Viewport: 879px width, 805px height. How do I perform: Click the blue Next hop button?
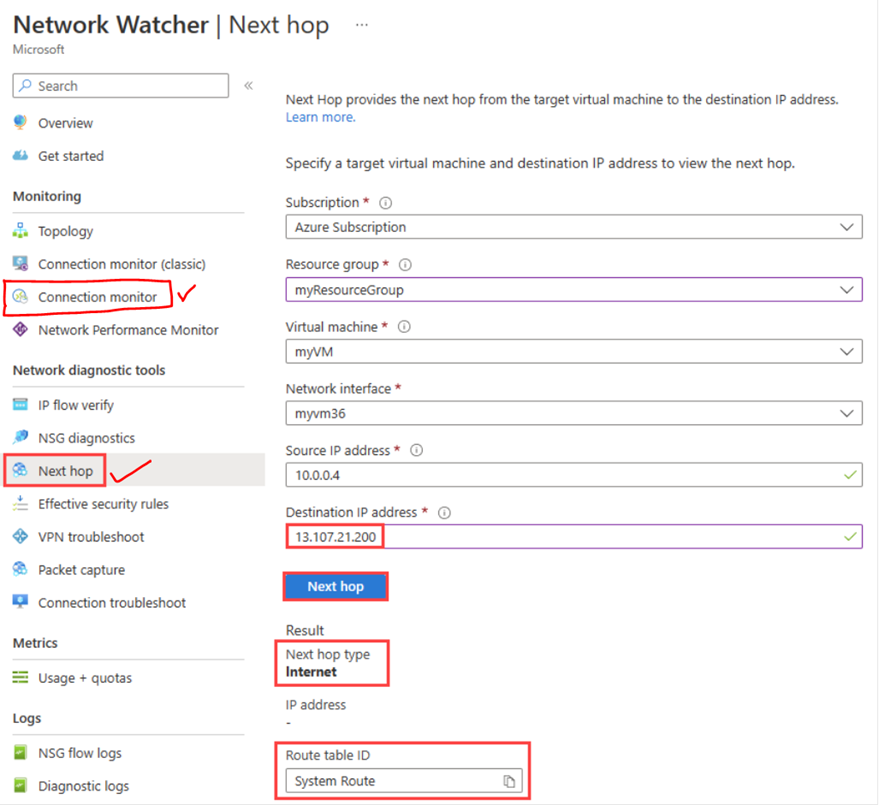point(335,586)
